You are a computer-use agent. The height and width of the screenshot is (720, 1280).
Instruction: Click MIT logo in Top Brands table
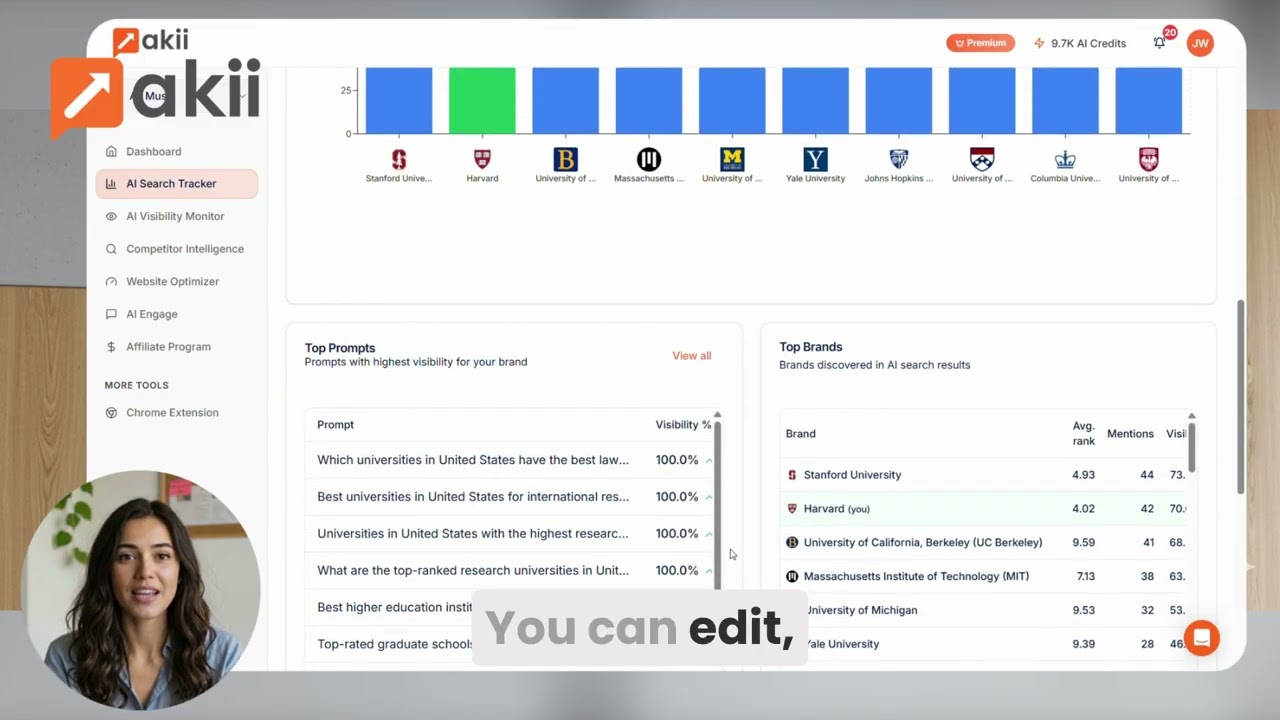point(792,577)
